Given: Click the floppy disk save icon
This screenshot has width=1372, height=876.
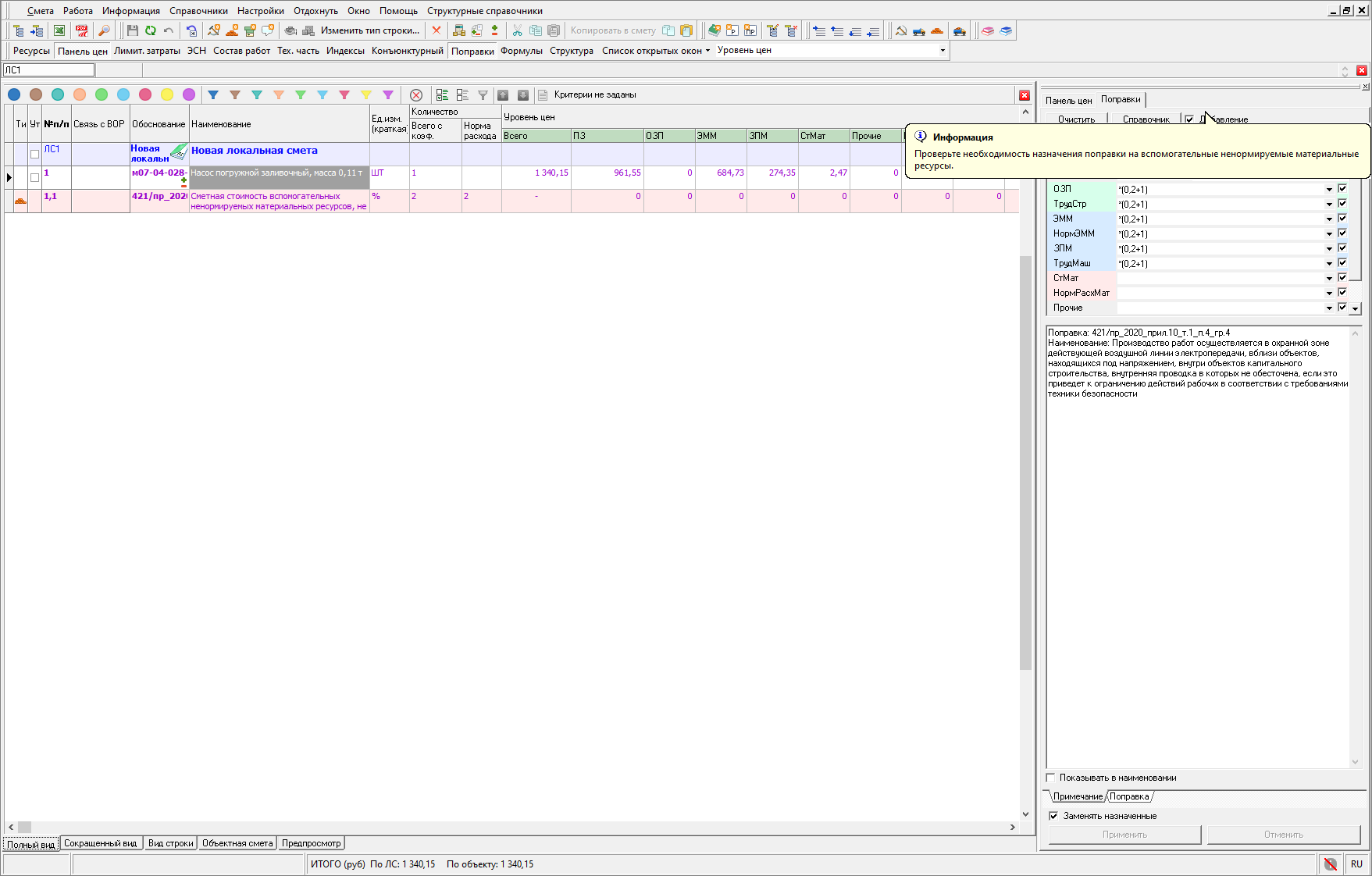Looking at the screenshot, I should (x=132, y=30).
